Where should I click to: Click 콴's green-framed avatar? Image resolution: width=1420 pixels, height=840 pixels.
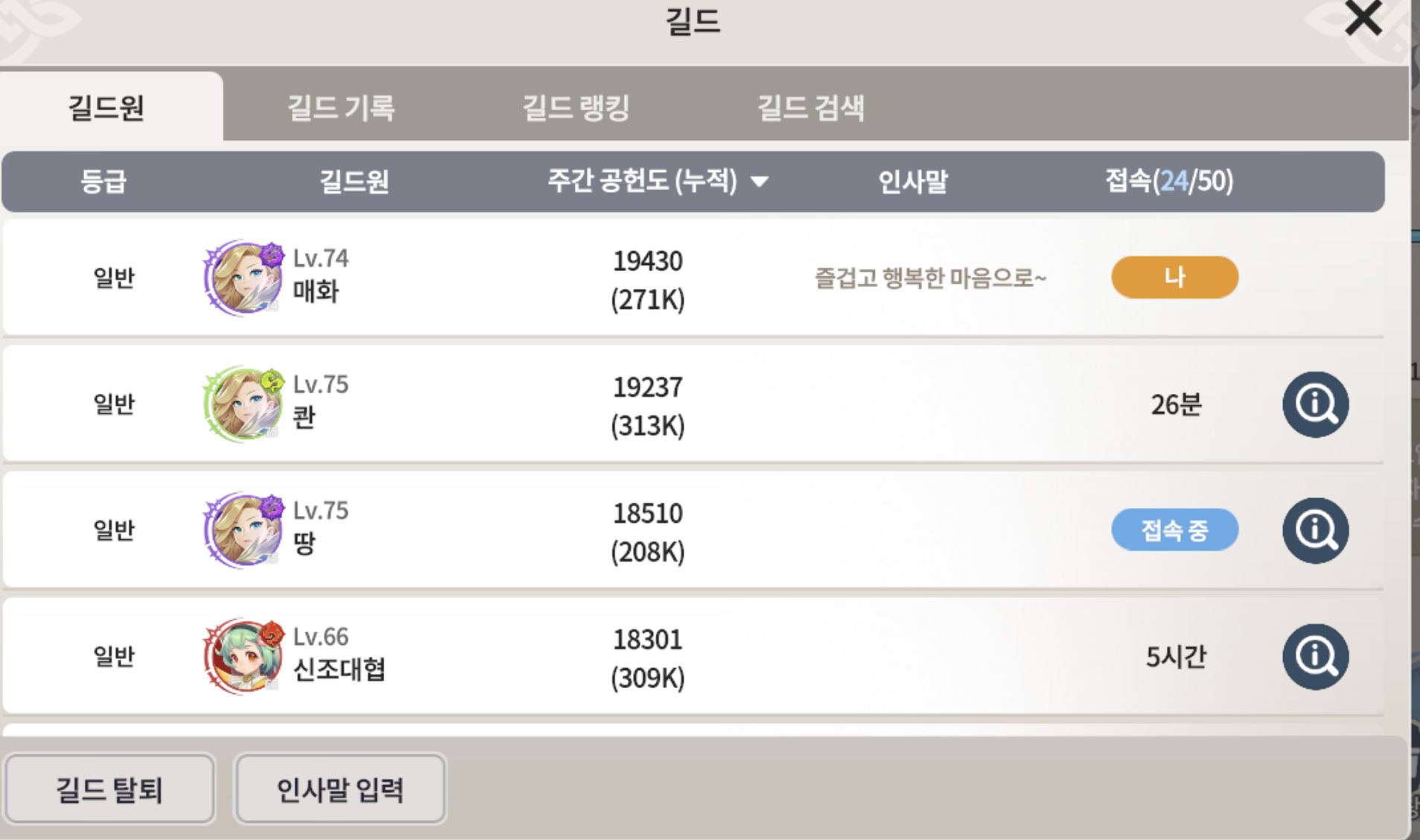coord(244,404)
